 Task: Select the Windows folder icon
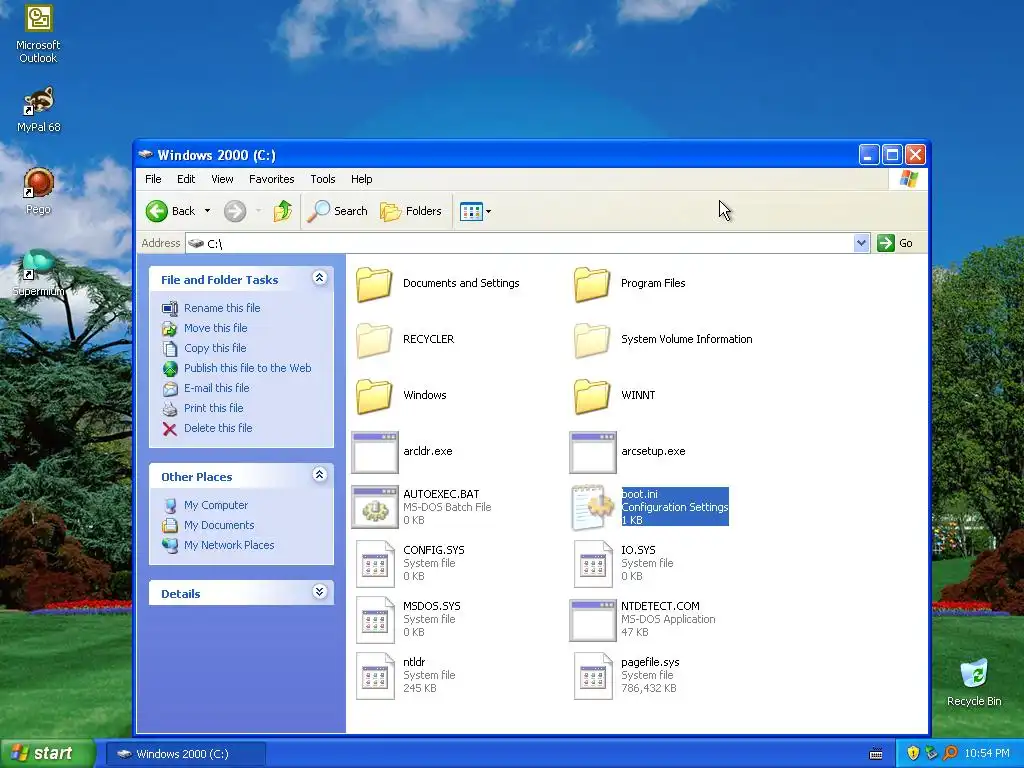coord(374,396)
